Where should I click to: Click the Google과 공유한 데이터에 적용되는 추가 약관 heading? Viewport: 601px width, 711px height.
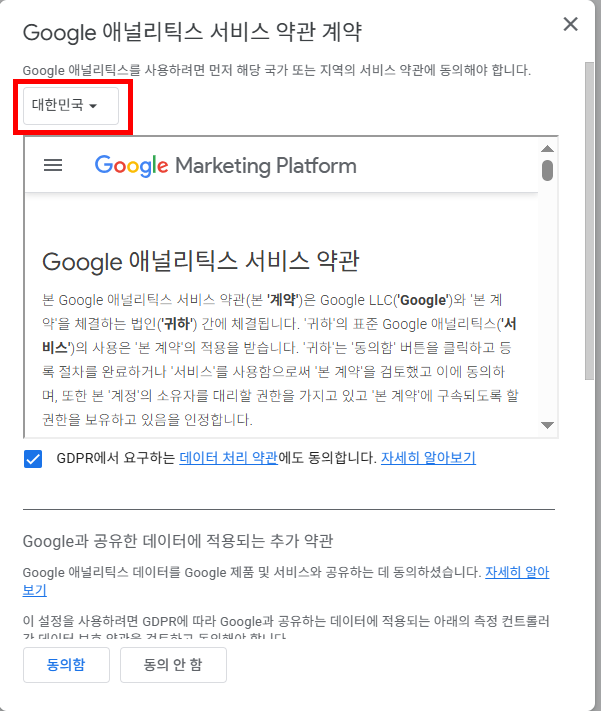point(178,541)
